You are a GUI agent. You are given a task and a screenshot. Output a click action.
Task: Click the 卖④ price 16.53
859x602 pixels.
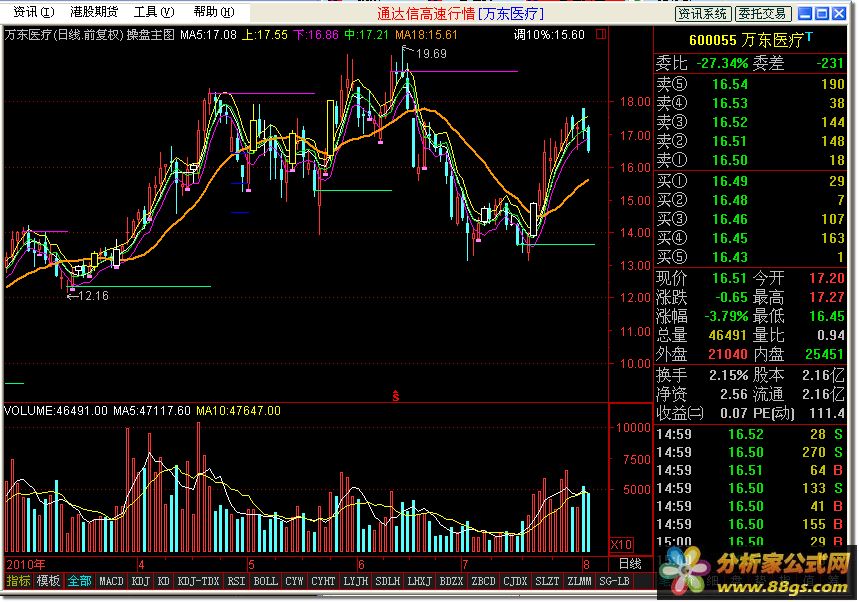click(x=730, y=103)
